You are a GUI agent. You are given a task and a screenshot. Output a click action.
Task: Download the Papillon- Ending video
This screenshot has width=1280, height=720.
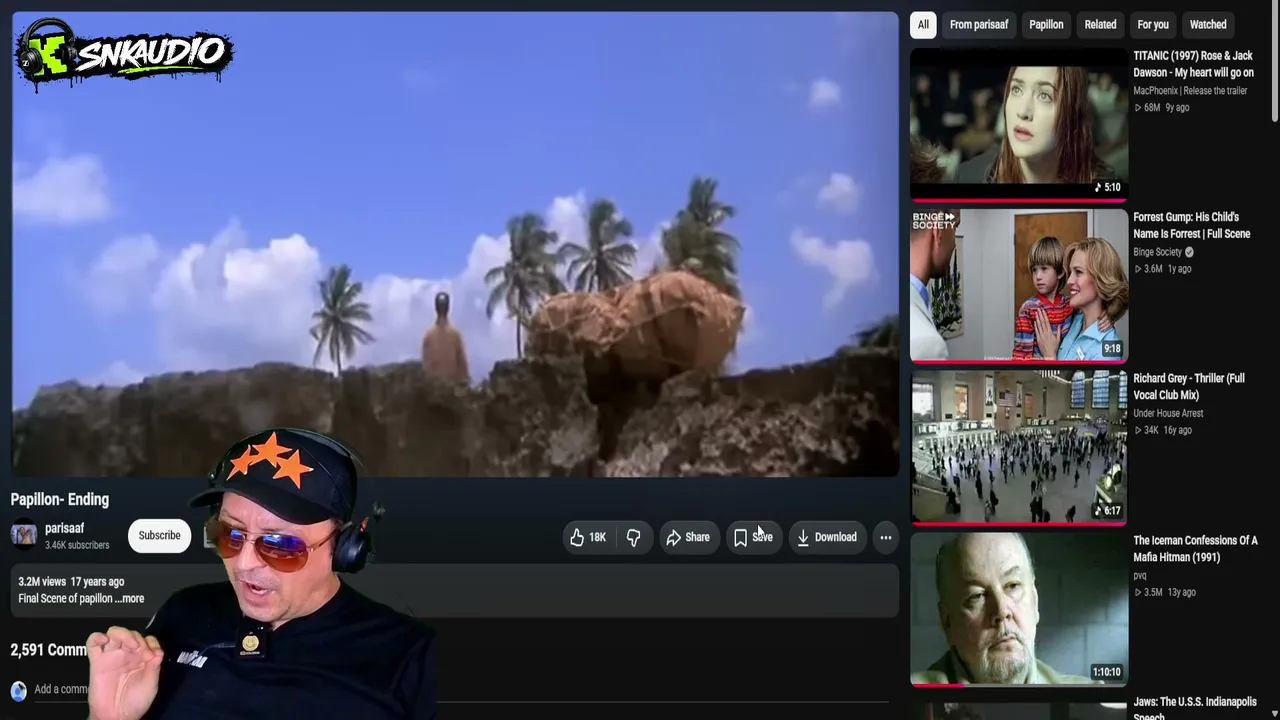coord(826,537)
